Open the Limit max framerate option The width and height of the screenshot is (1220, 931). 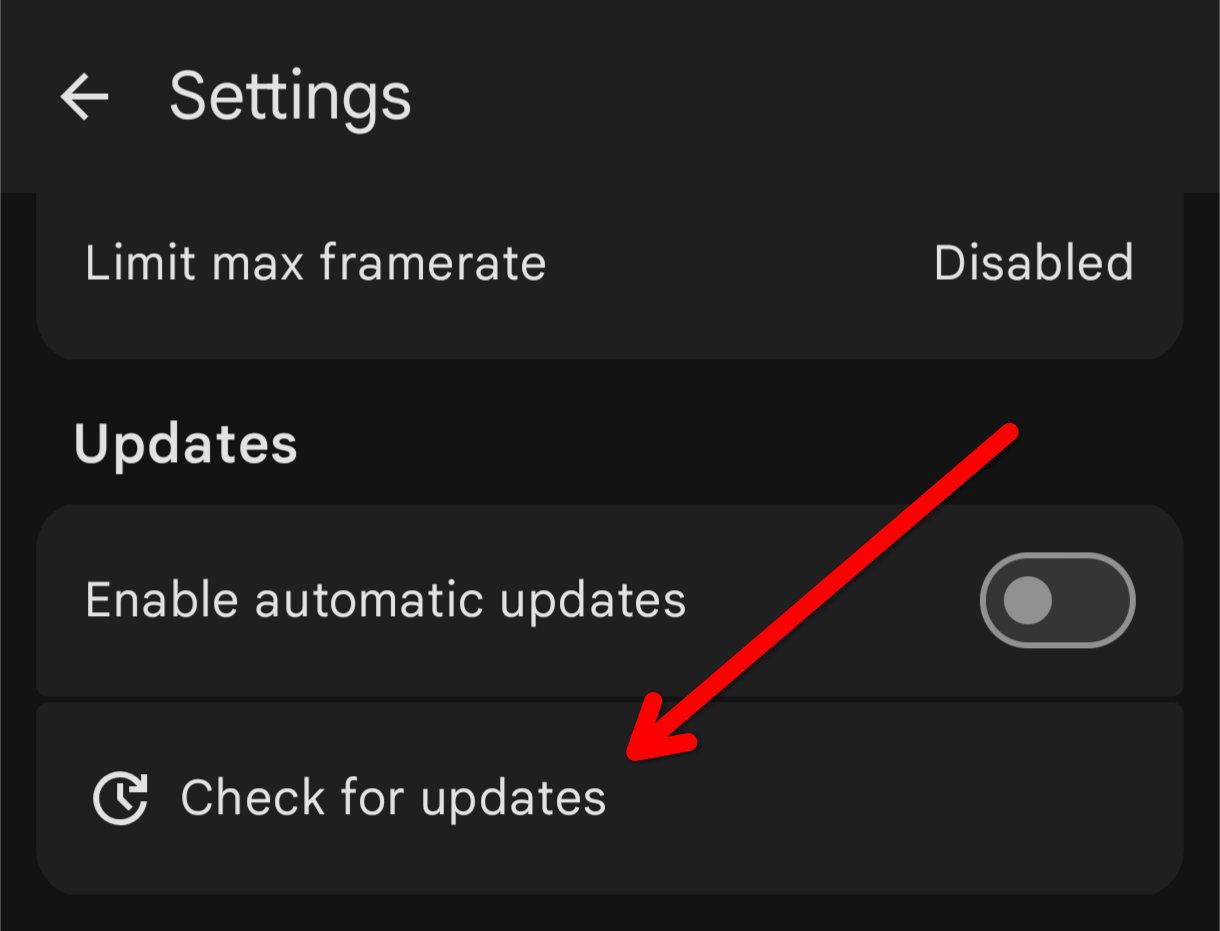(x=610, y=263)
